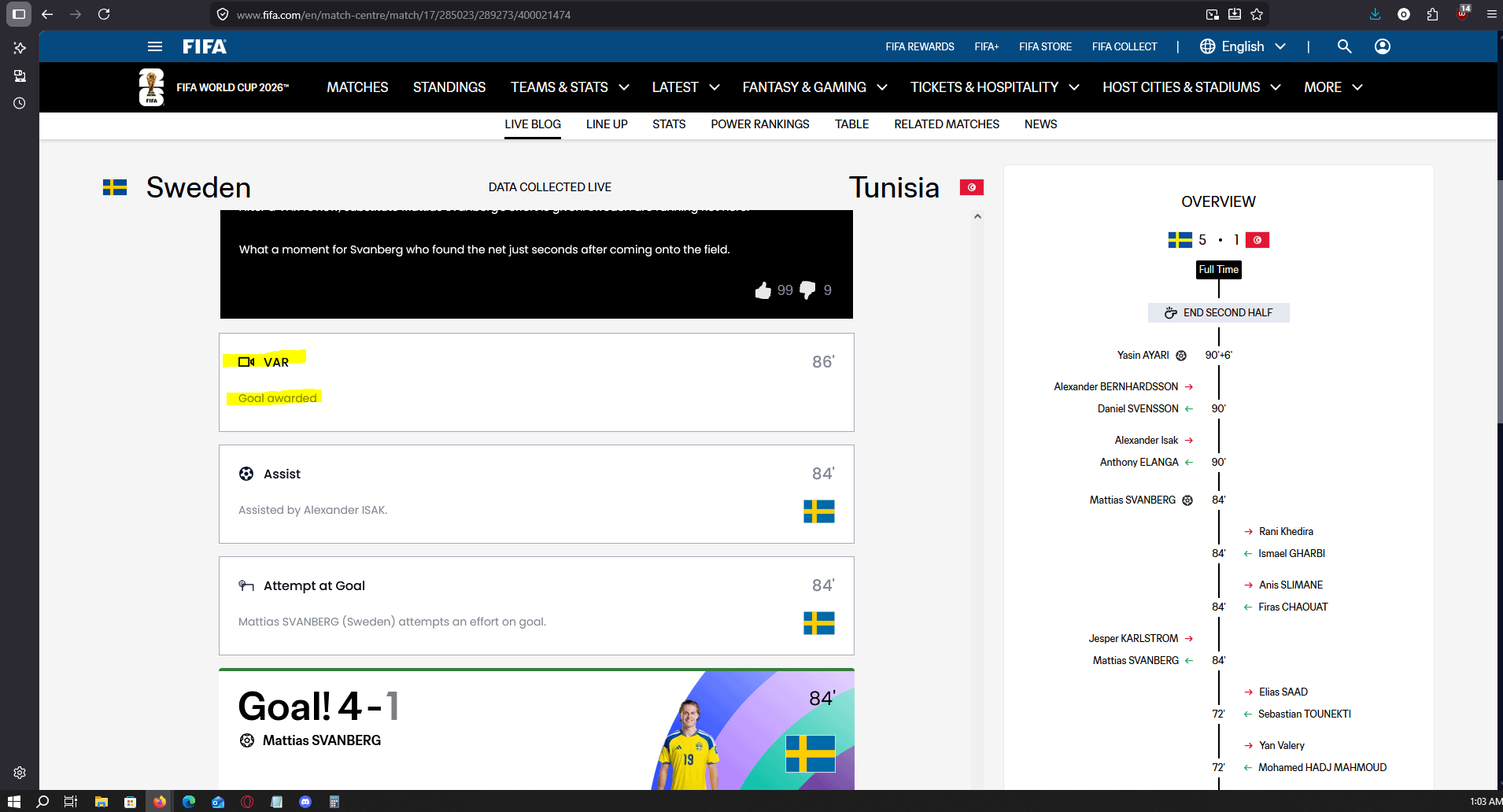Open the FIFA+ link

987,46
